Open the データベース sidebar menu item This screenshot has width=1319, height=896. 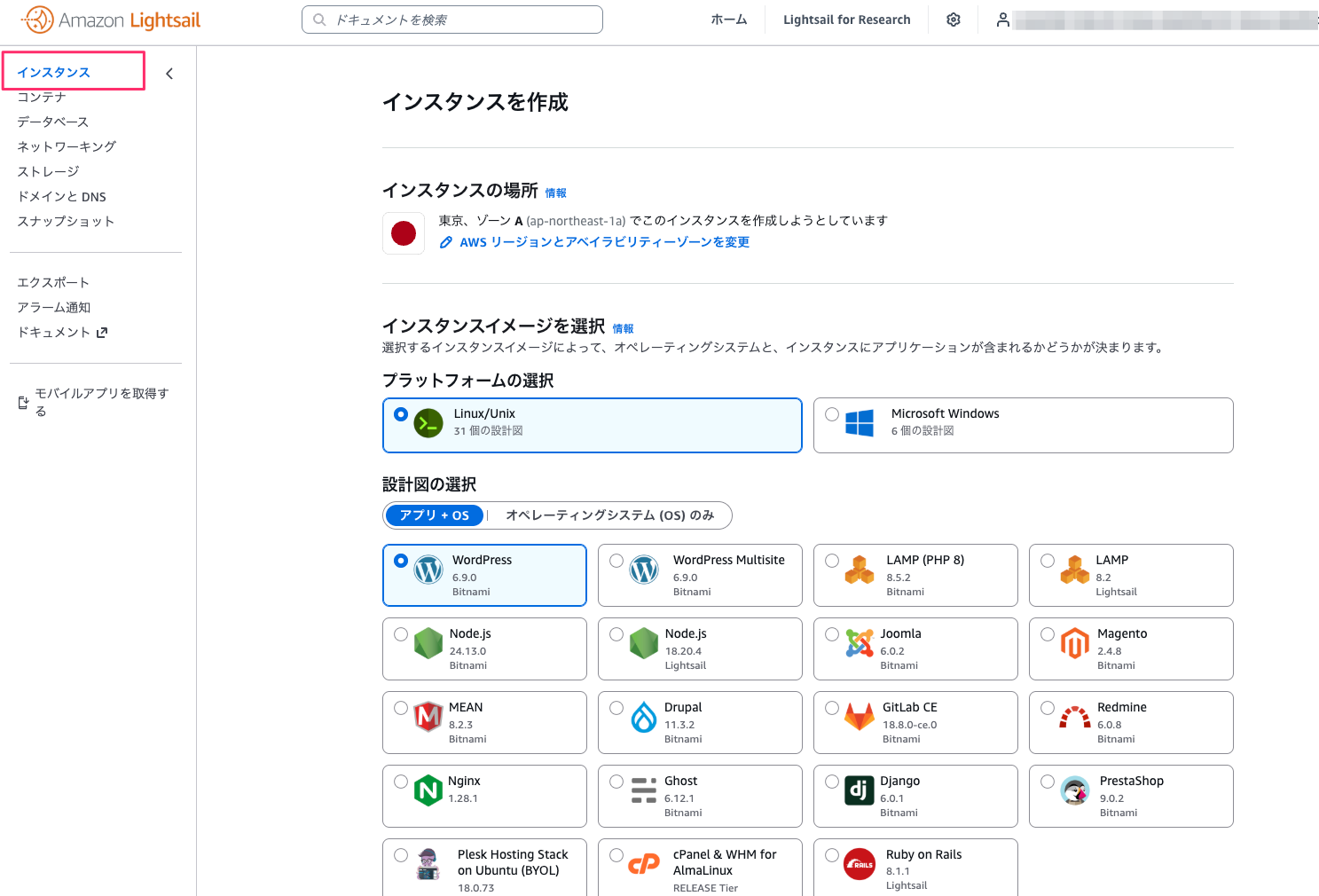(53, 122)
